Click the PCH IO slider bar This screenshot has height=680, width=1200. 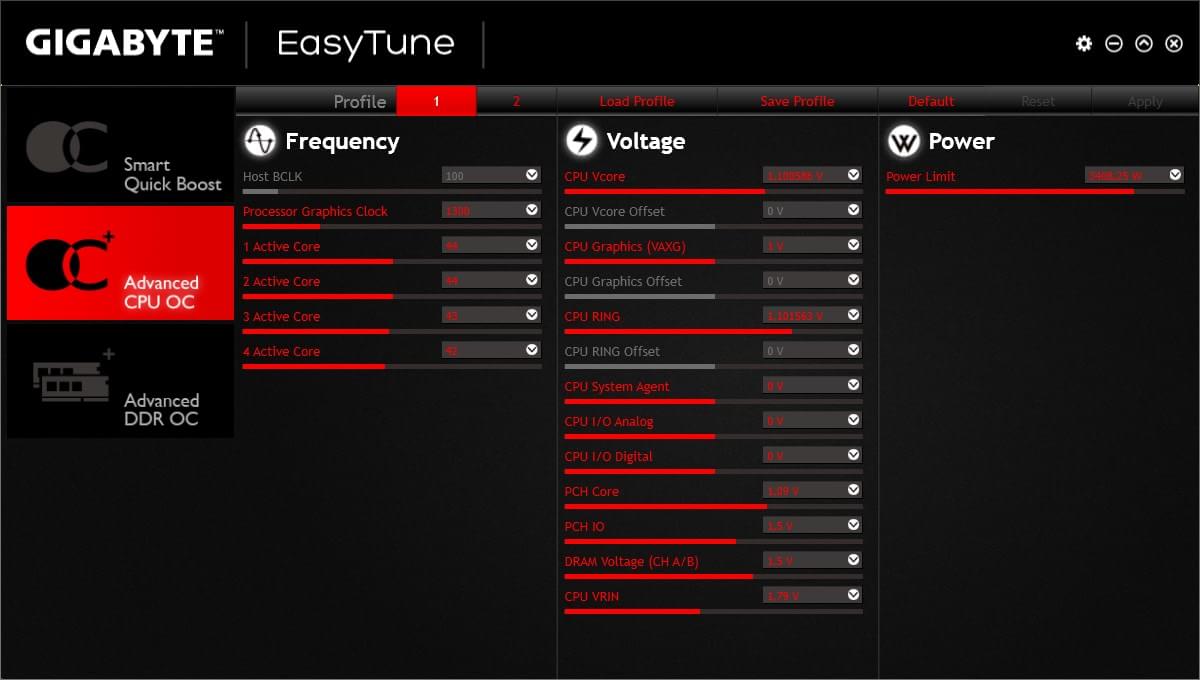[713, 541]
